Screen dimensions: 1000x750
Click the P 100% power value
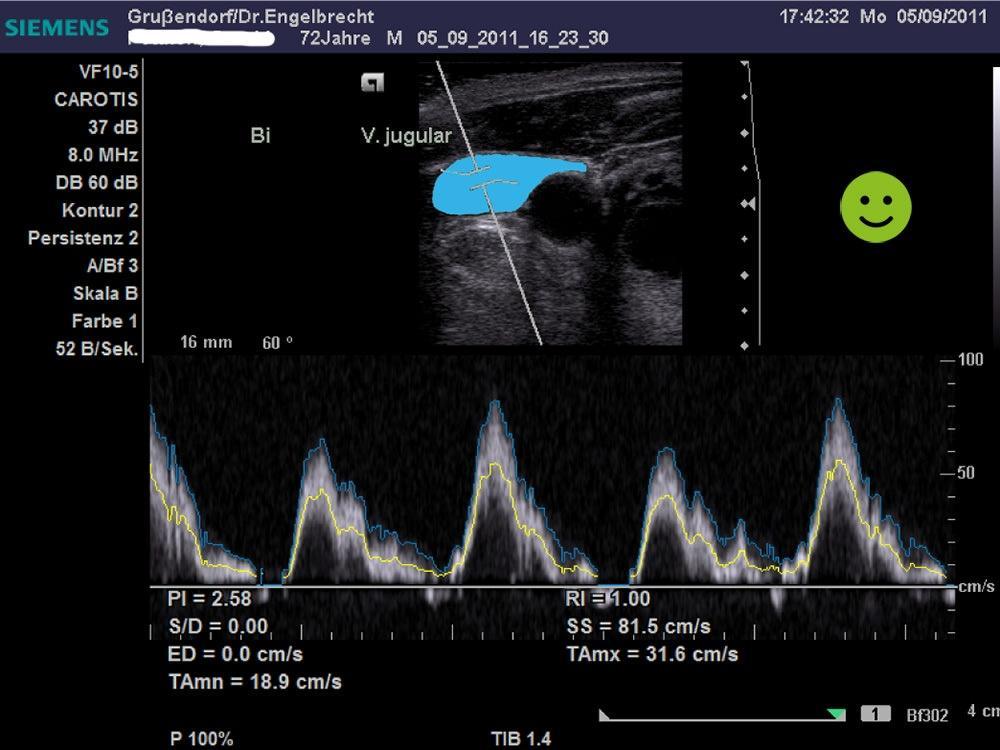point(202,739)
